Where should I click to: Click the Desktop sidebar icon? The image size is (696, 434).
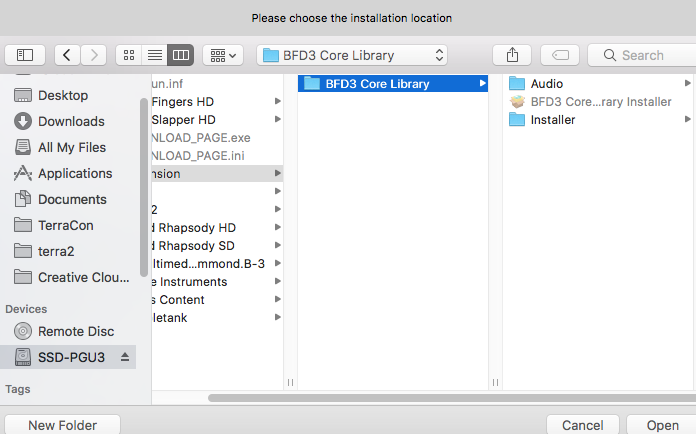tap(23, 95)
